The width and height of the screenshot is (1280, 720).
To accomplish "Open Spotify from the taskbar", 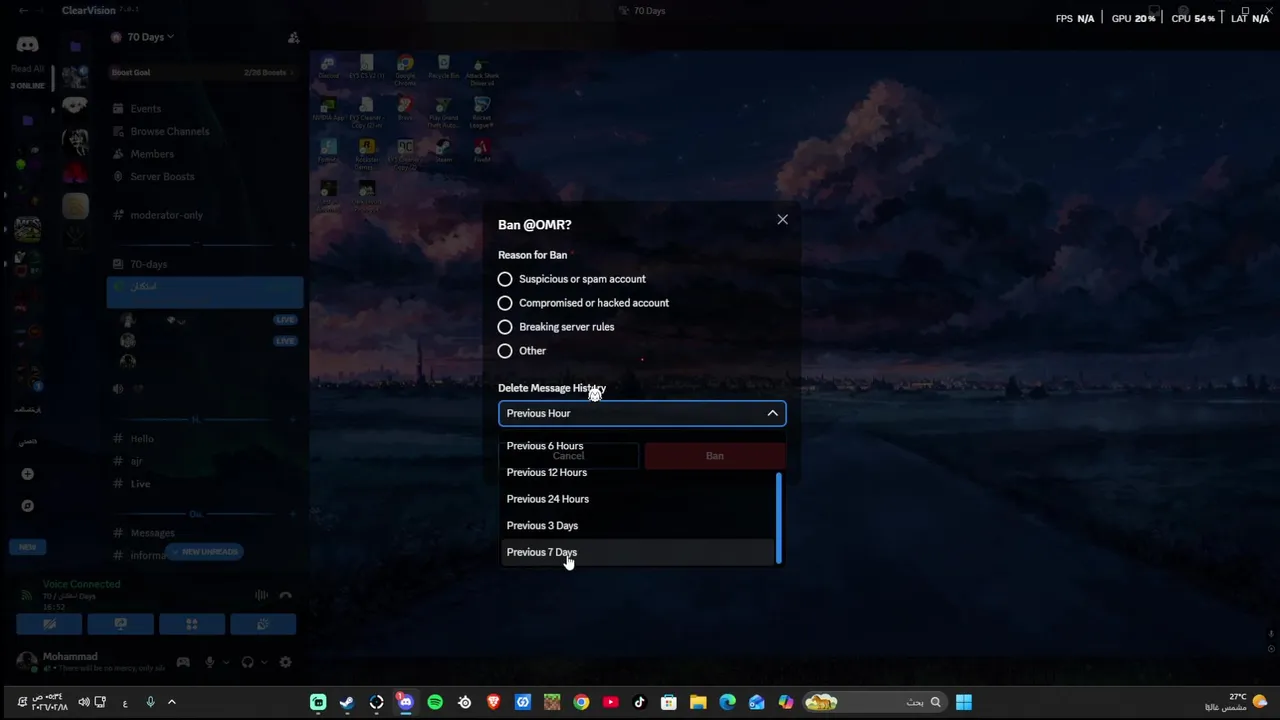I will pos(435,702).
